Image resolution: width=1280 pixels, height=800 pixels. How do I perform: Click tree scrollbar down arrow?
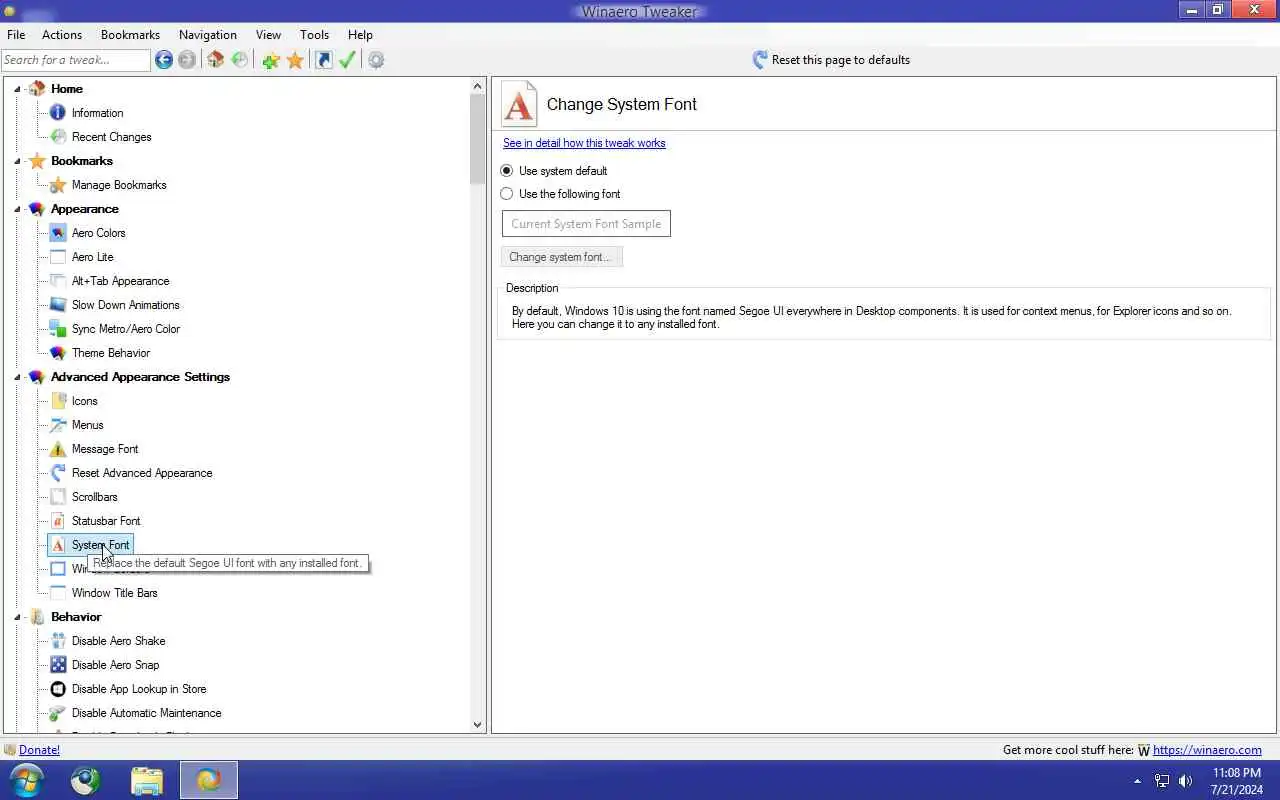(x=477, y=725)
